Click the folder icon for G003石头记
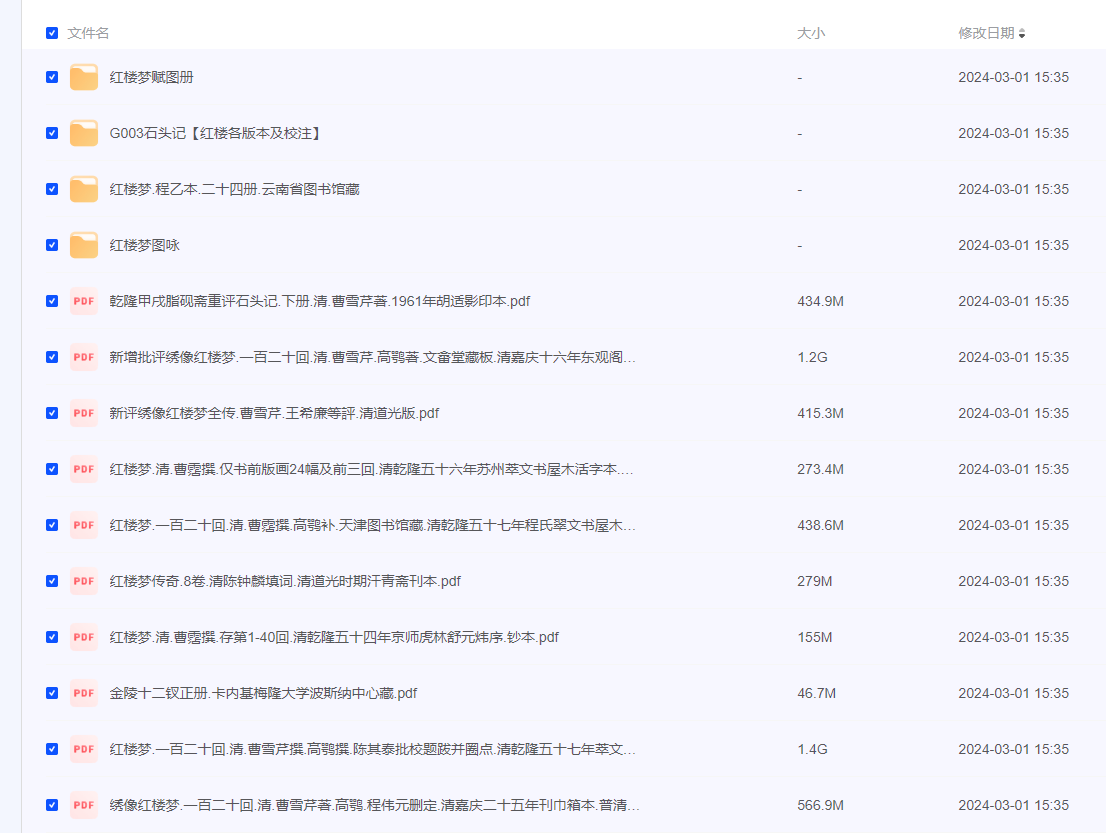The image size is (1106, 833). 84,133
